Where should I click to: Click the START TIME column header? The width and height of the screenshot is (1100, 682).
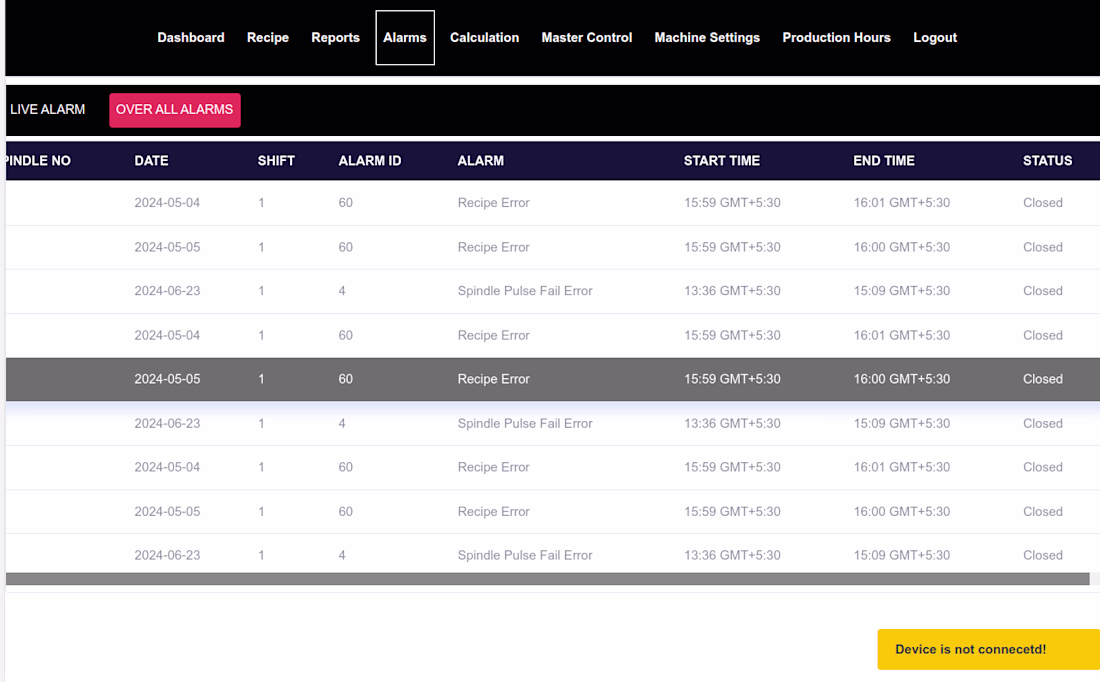point(722,161)
